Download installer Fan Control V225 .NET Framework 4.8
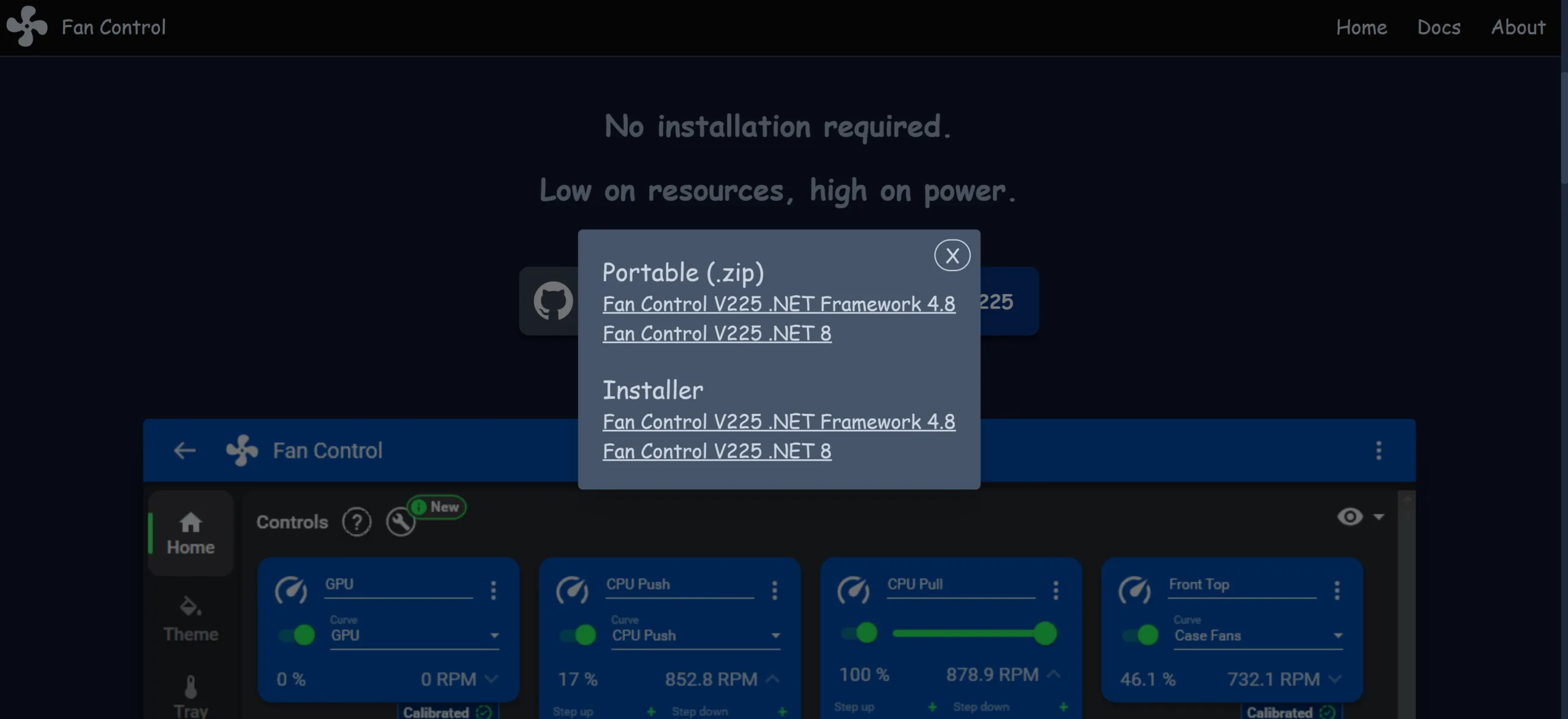This screenshot has height=719, width=1568. click(778, 422)
